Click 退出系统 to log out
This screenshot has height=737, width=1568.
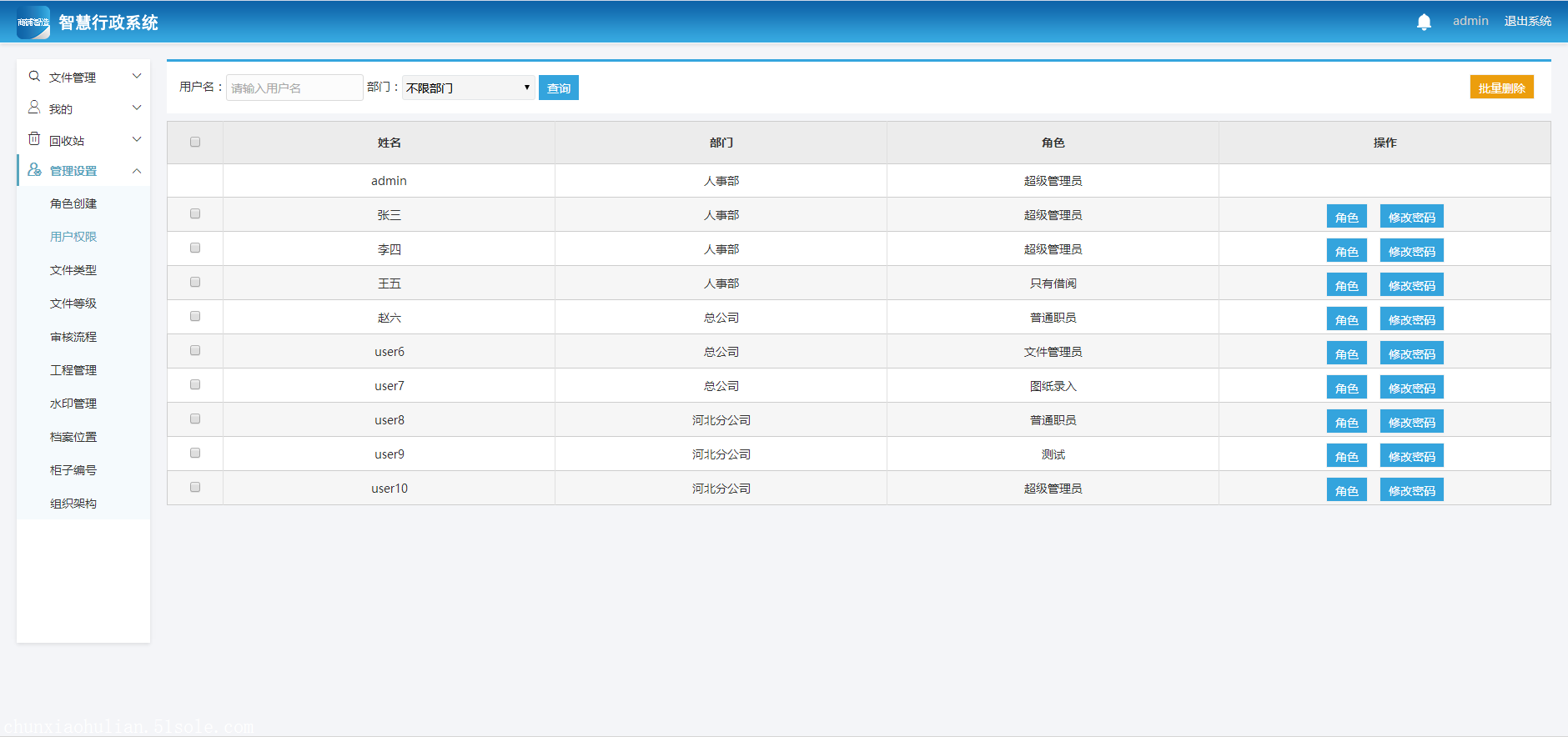coord(1528,21)
